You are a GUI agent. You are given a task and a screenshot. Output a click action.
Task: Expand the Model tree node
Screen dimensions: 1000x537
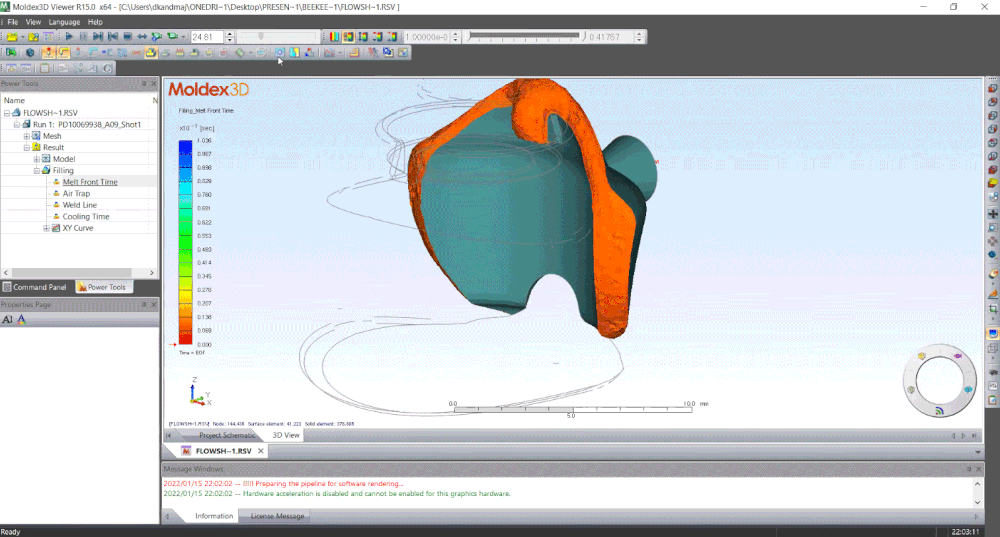point(36,159)
